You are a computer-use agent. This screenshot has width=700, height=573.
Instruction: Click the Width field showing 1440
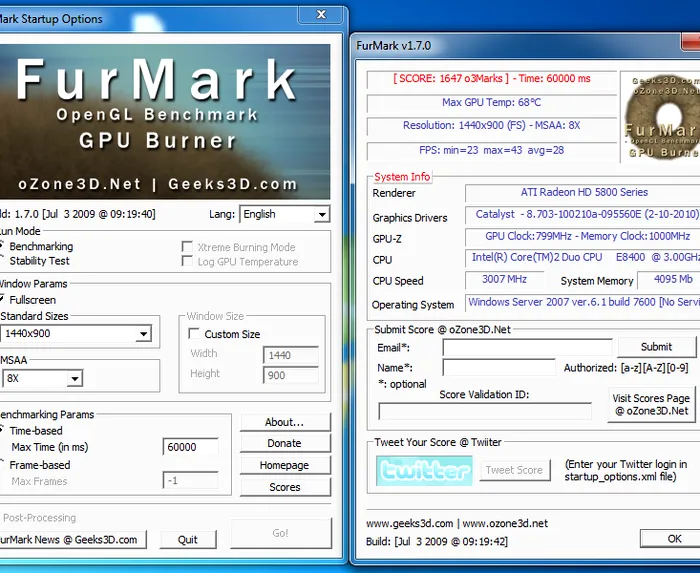pos(291,355)
